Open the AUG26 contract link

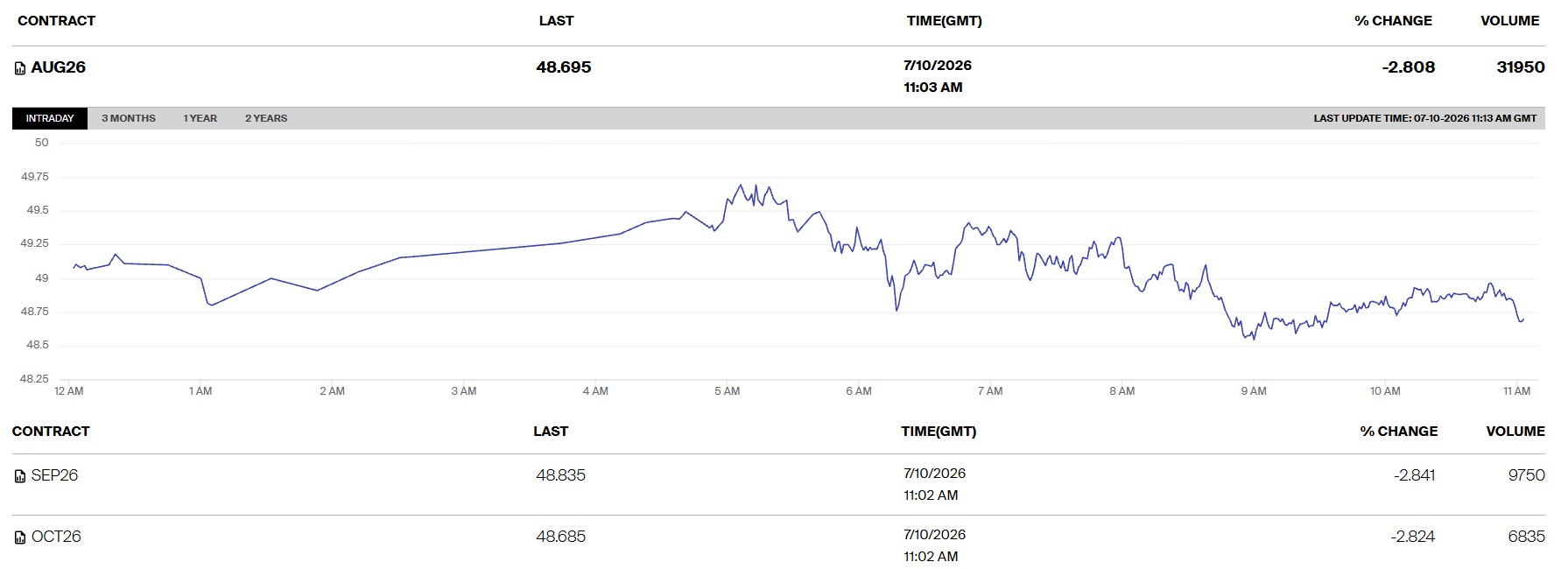[x=59, y=67]
